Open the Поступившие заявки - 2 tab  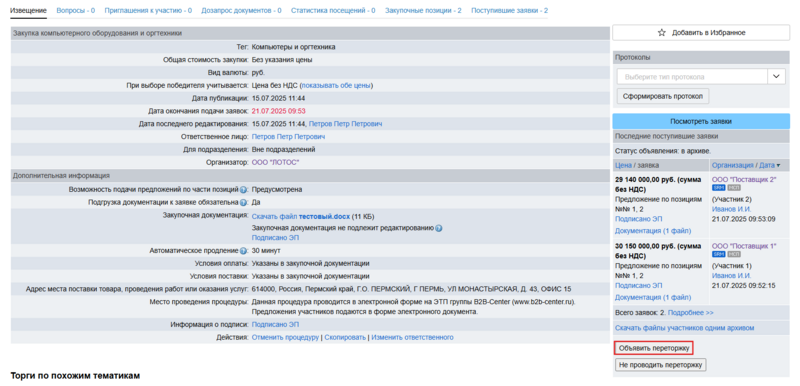510,10
